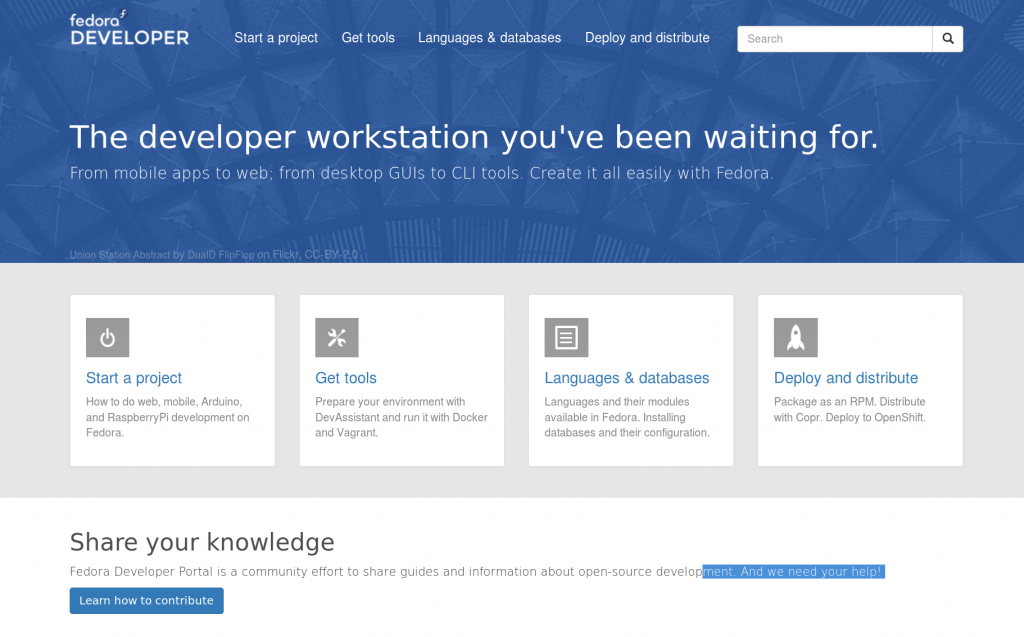Screen dimensions: 1024x637
Task: Click the magnifying glass search icon
Action: point(946,38)
